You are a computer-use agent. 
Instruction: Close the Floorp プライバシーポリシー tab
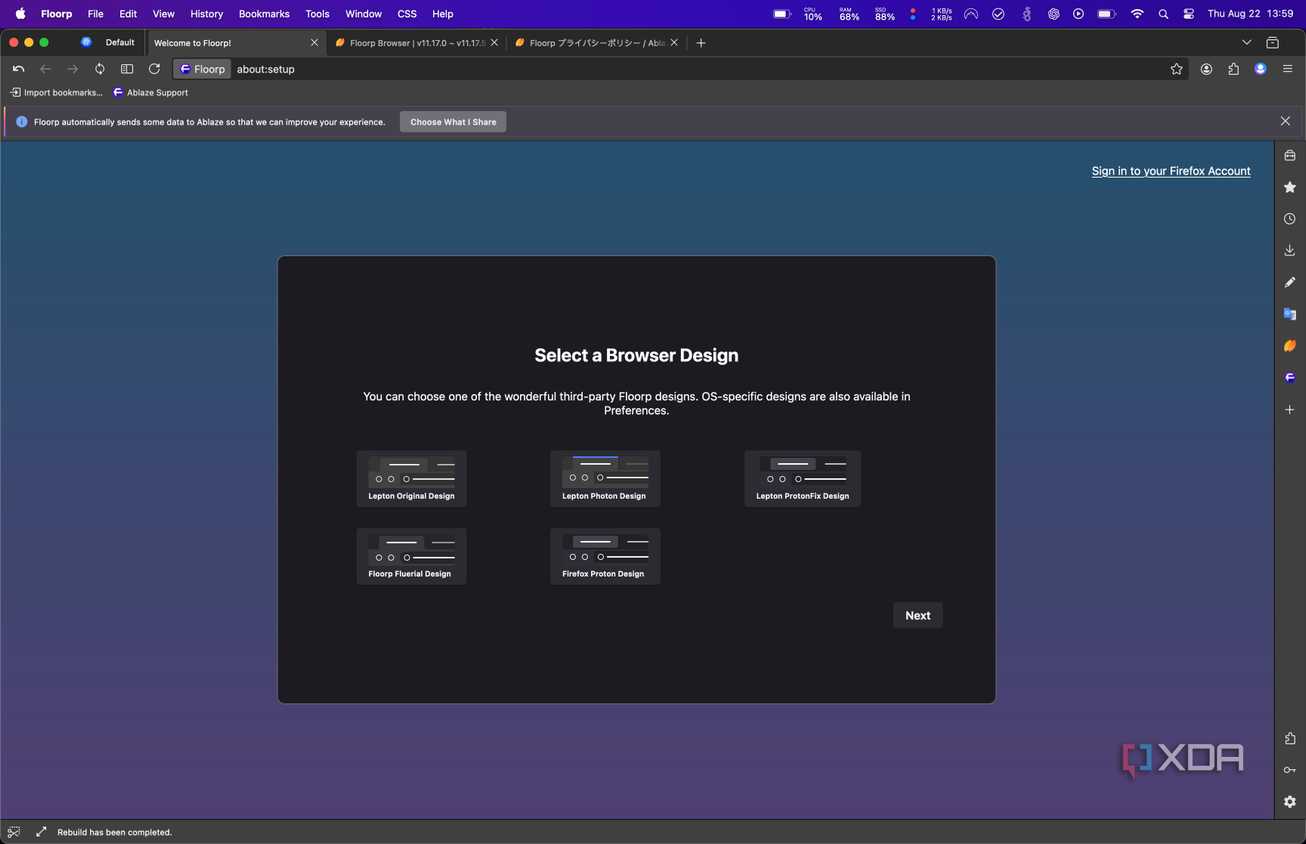674,43
